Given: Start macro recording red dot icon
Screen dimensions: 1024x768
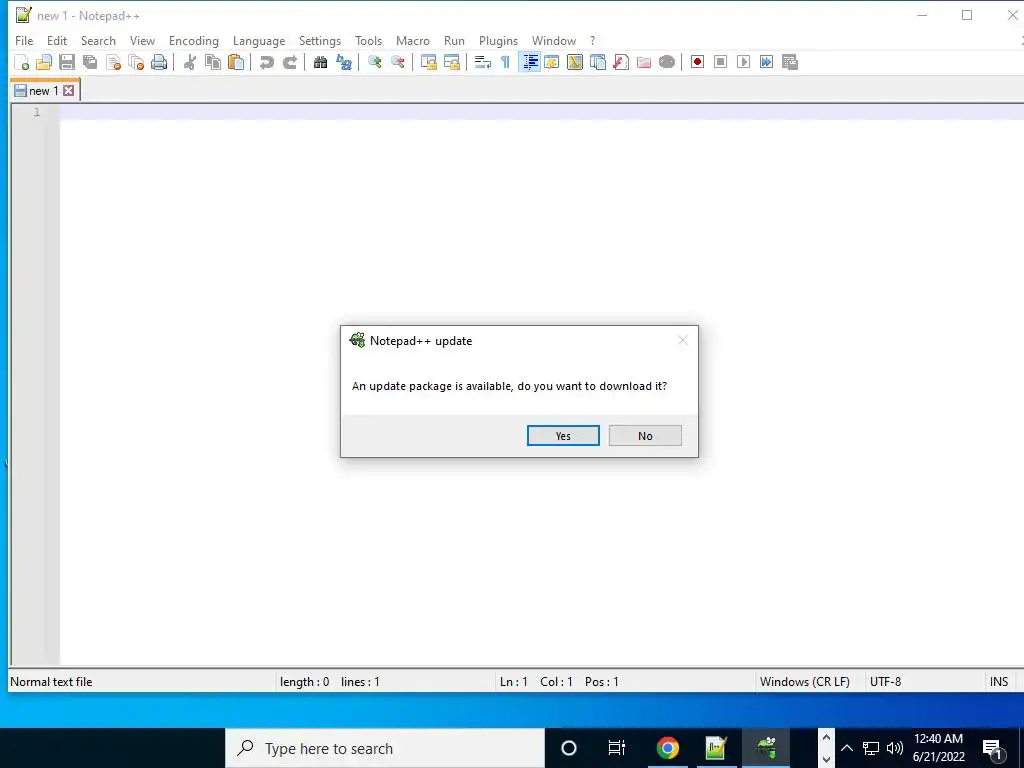Looking at the screenshot, I should (x=697, y=62).
